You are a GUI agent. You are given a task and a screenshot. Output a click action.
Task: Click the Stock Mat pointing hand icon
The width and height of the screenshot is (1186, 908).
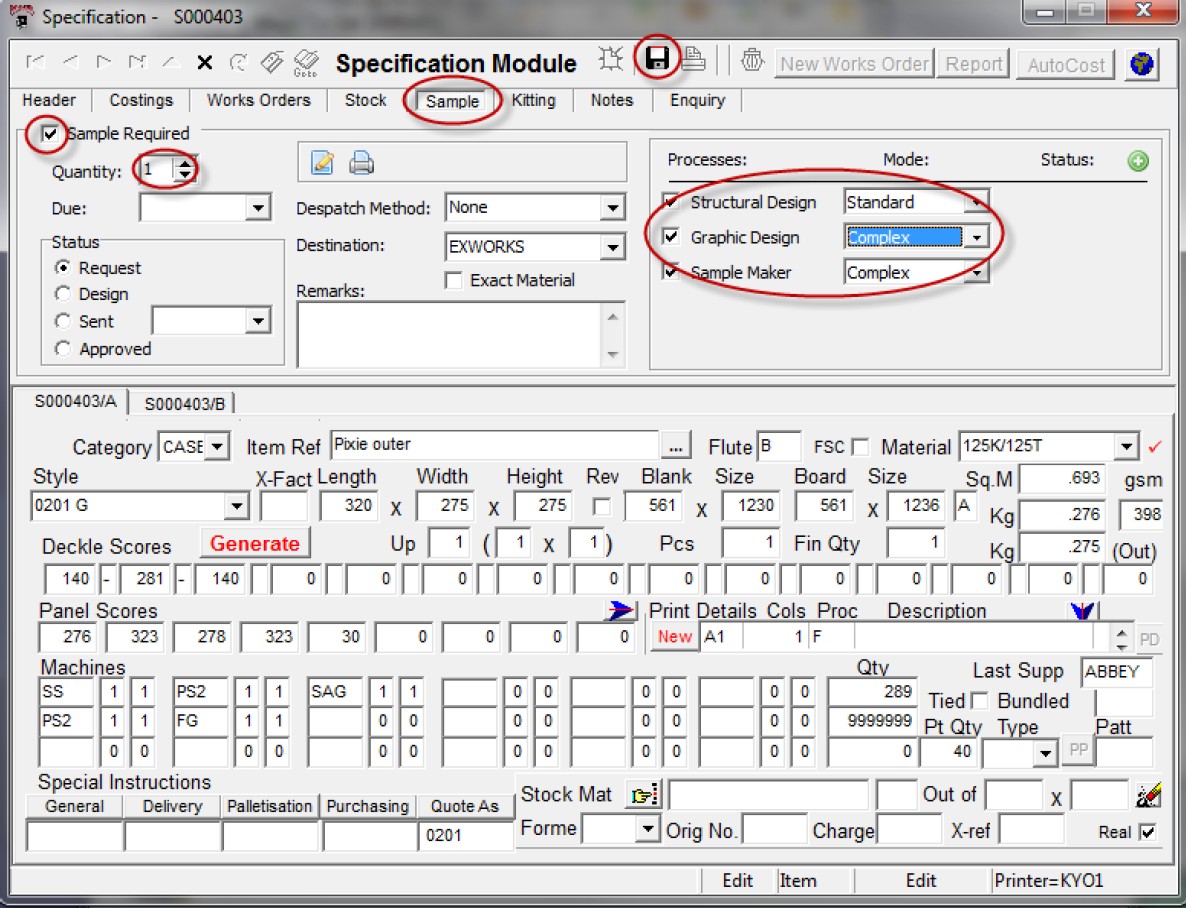pyautogui.click(x=642, y=795)
